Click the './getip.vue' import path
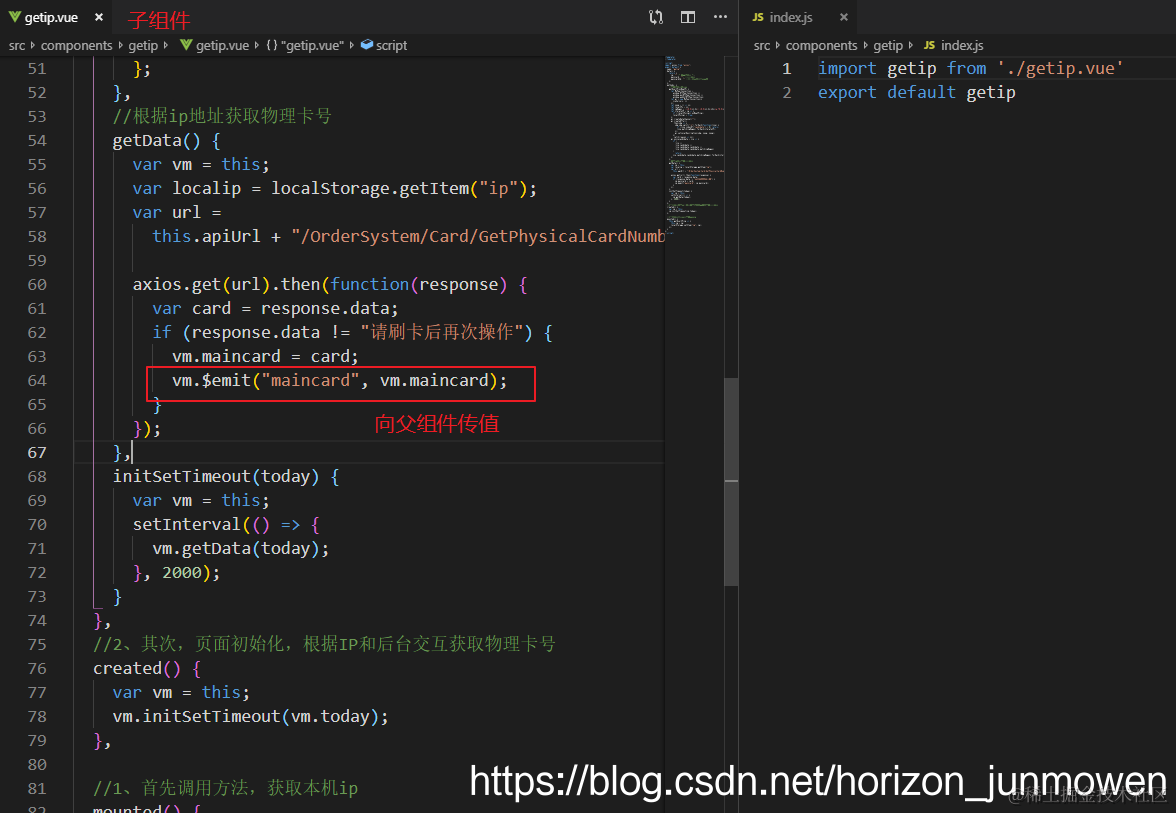Viewport: 1176px width, 813px height. click(1060, 68)
